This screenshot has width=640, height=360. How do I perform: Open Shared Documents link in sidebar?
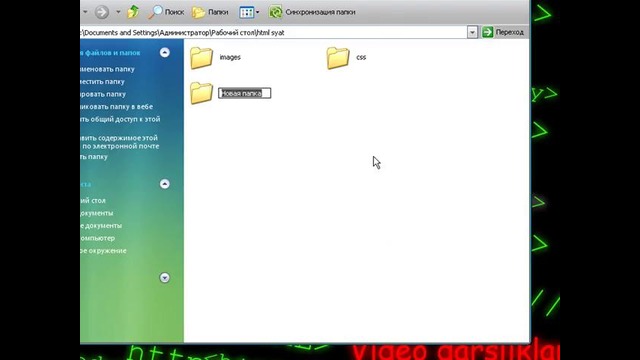[101, 226]
